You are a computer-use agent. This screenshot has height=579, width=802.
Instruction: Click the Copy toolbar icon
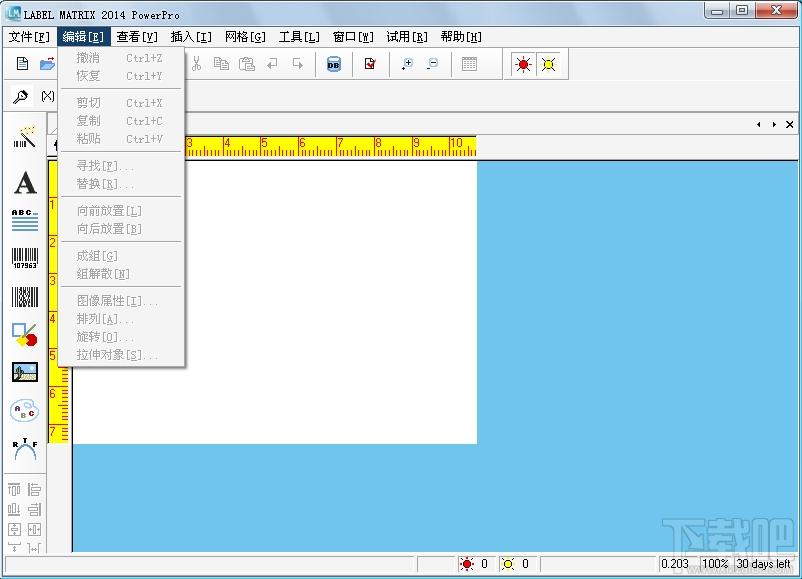221,64
